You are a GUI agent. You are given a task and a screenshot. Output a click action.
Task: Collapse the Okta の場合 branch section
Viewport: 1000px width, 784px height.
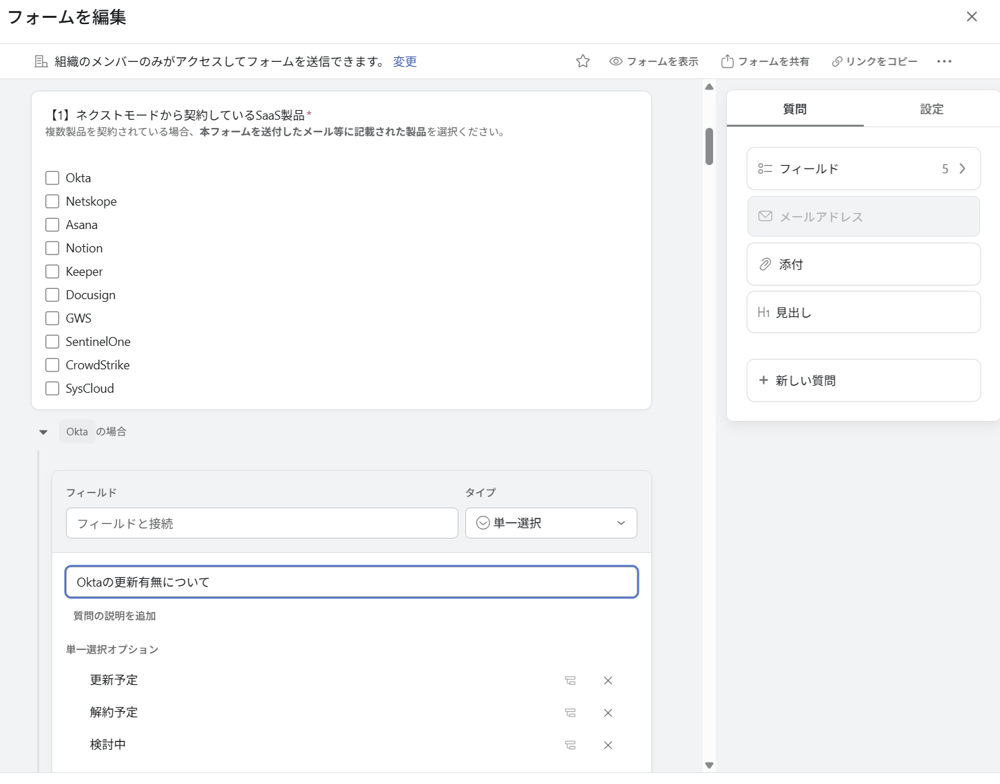[x=41, y=431]
